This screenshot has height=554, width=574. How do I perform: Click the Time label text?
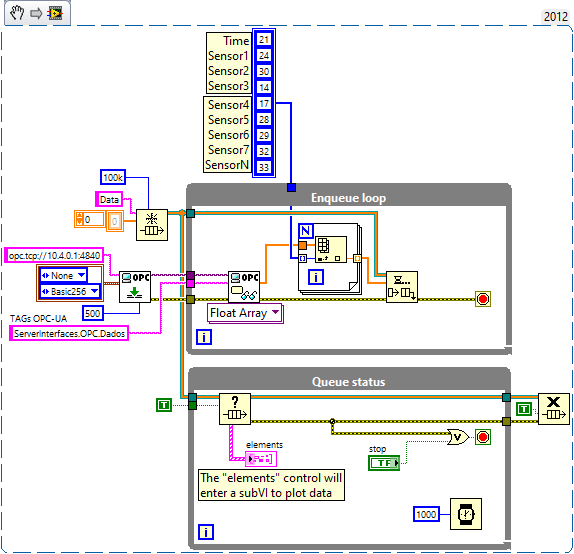[236, 41]
